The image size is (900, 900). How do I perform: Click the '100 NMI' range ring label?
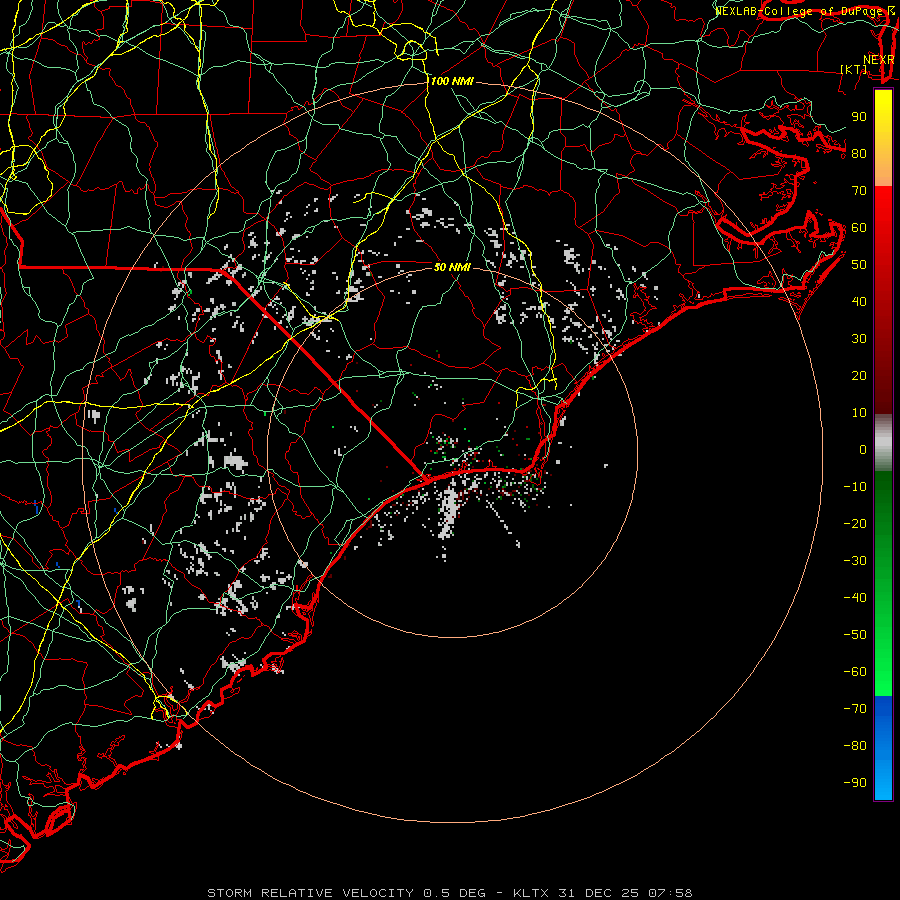click(x=452, y=82)
